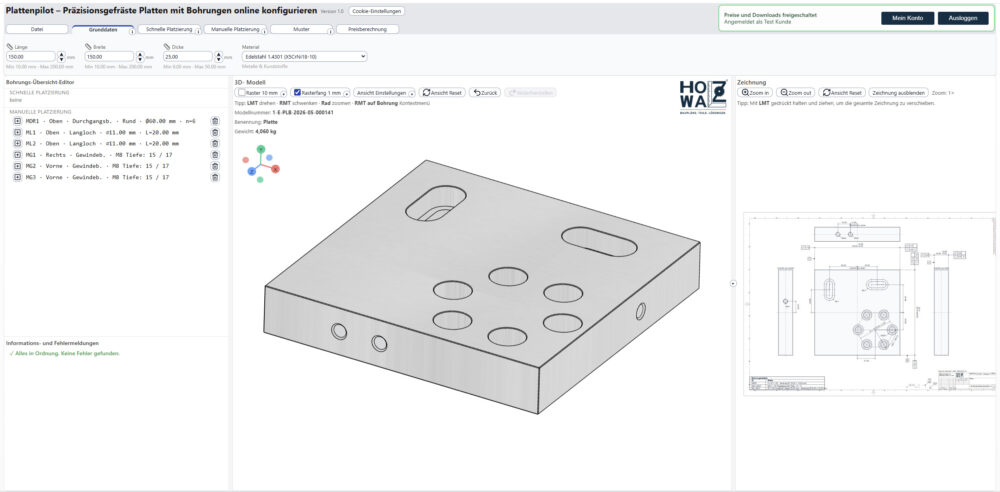Enable the Raster 10 mm checkbox
The height and width of the screenshot is (492, 1000).
click(x=241, y=93)
